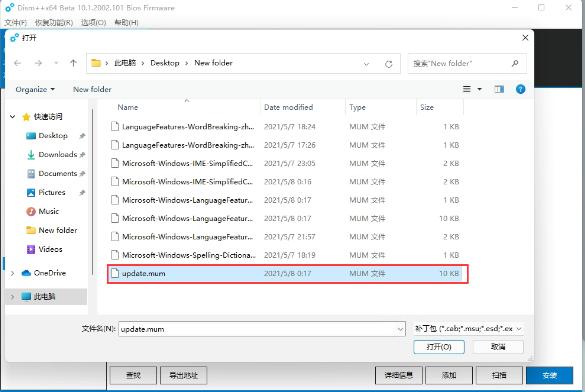
Task: Select the LanguageFeatur file modified 2021/5/7 21:57
Action: [x=287, y=237]
